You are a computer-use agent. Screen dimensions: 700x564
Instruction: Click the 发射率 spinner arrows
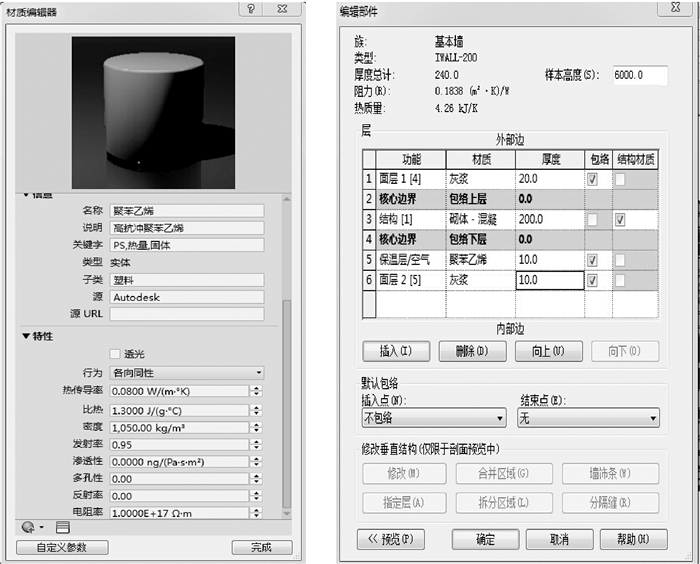pyautogui.click(x=256, y=445)
